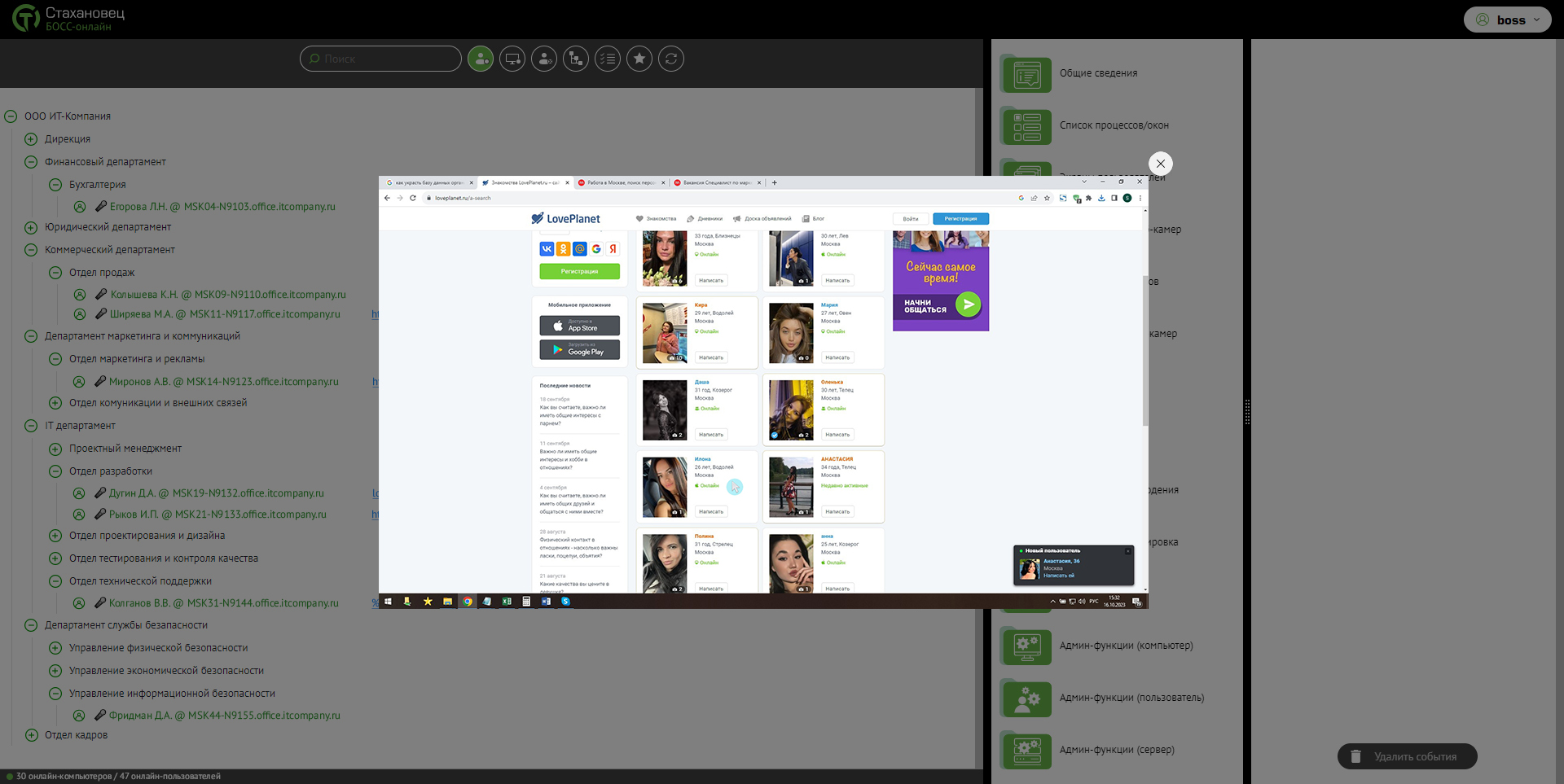Expand Управление физической безопасности node
The width and height of the screenshot is (1564, 784).
click(x=55, y=648)
